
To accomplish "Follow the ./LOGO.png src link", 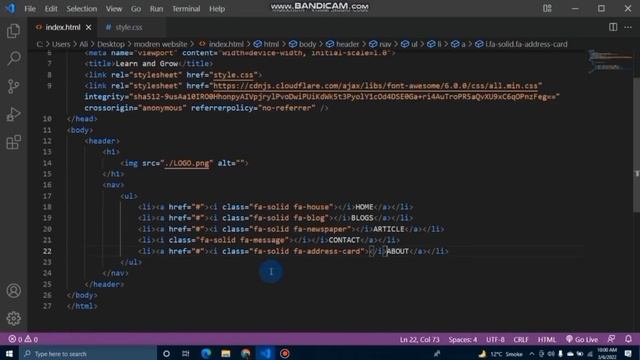I will (x=187, y=163).
